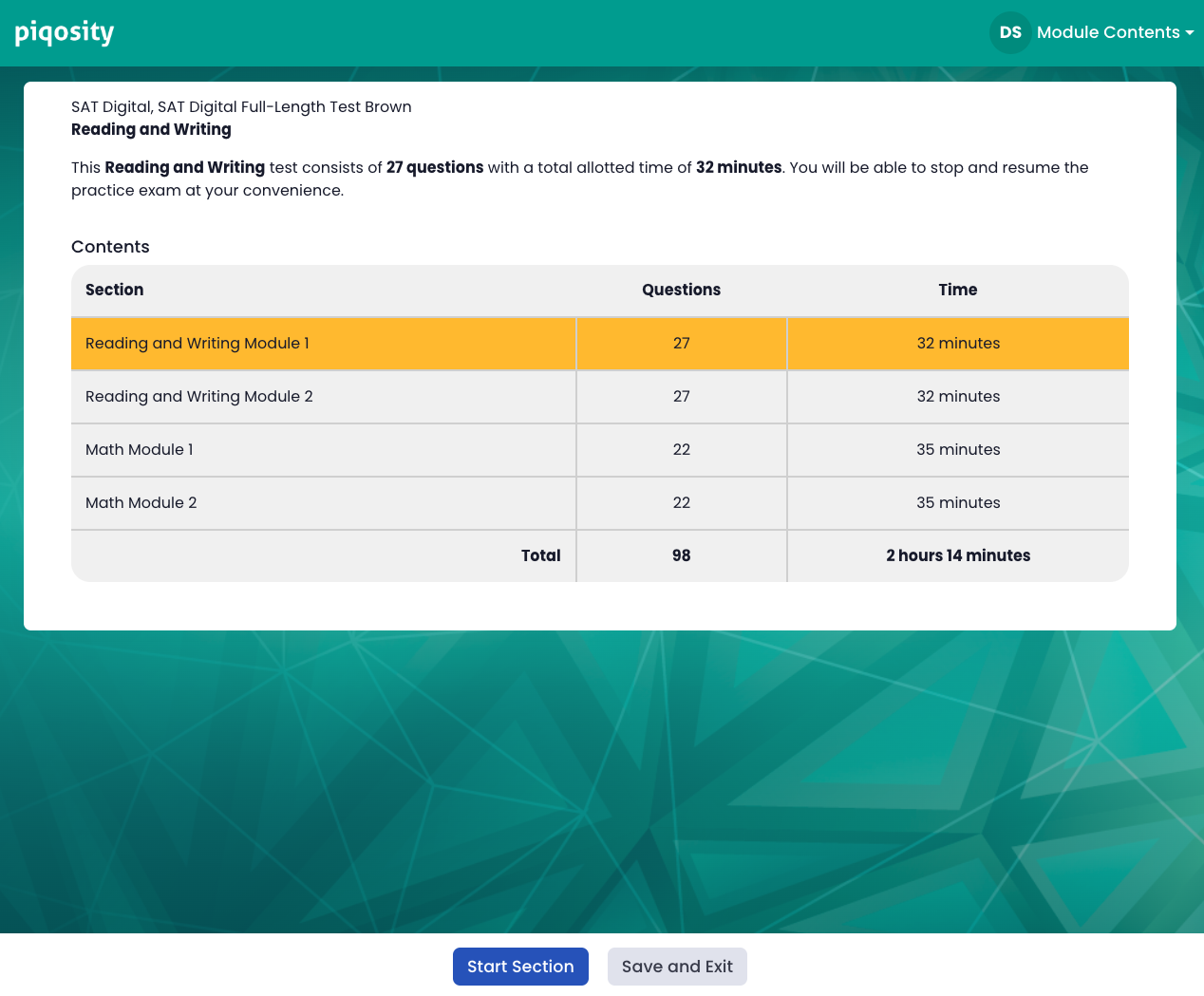Click the Time column header
This screenshot has height=996, width=1204.
(958, 290)
